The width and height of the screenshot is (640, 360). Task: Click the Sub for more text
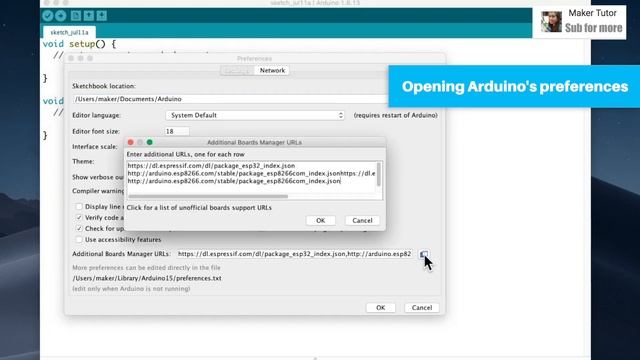(593, 28)
